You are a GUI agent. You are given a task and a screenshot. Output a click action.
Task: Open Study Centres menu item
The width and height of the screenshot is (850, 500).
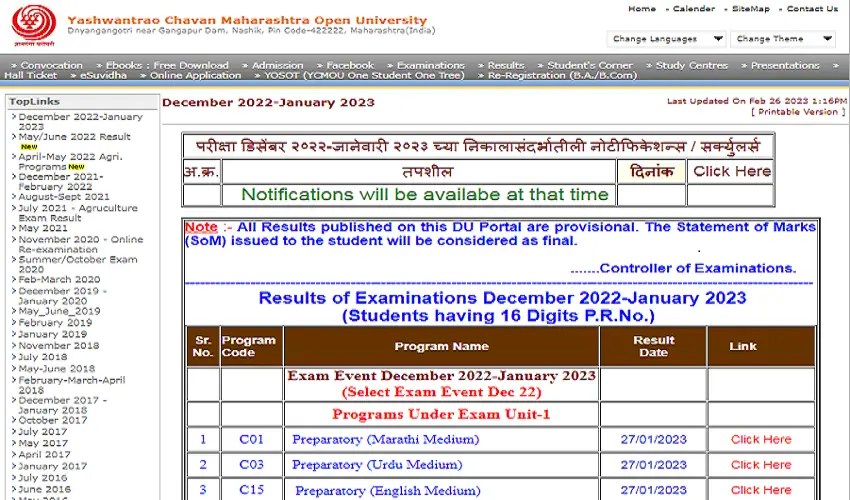[691, 65]
